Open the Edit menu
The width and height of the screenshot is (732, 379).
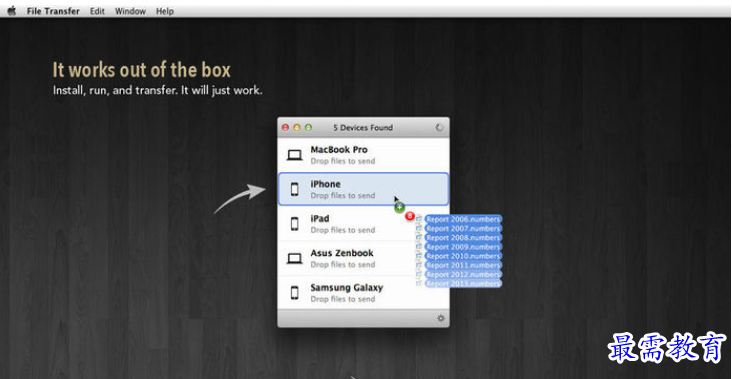click(x=97, y=11)
